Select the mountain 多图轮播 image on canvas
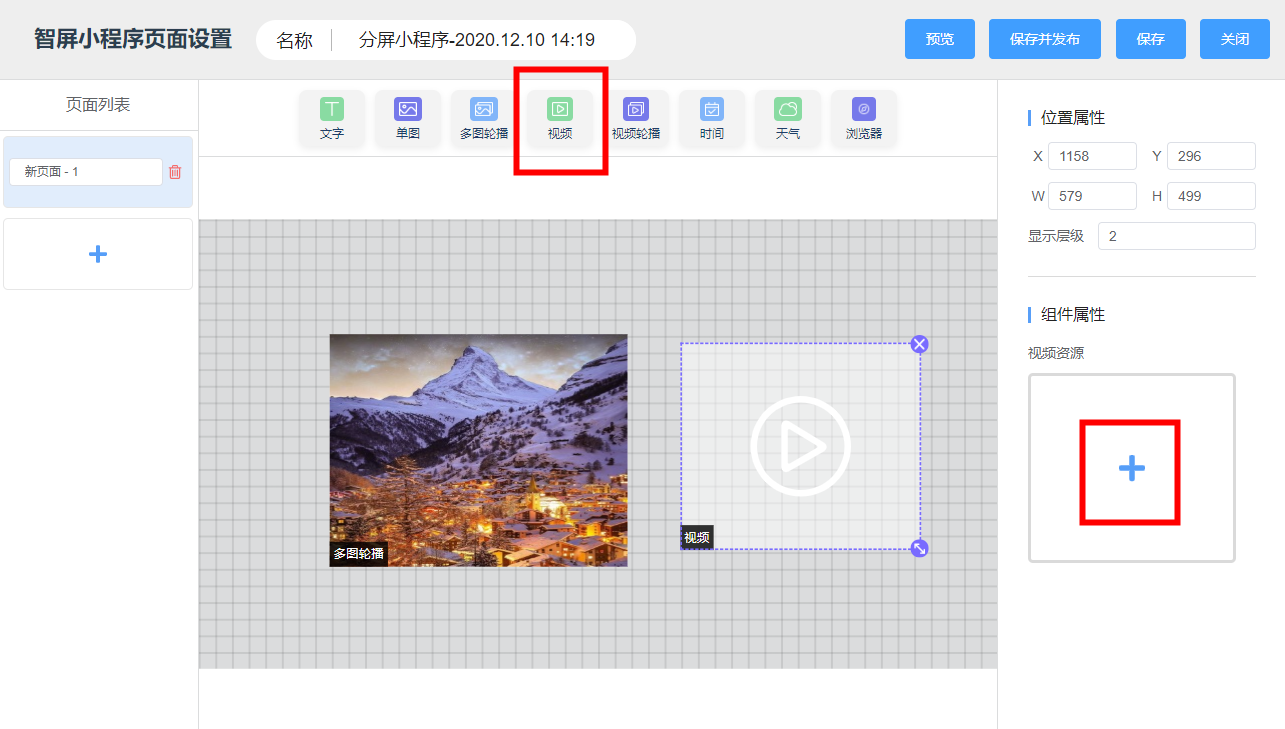This screenshot has width=1285, height=729. coord(479,450)
